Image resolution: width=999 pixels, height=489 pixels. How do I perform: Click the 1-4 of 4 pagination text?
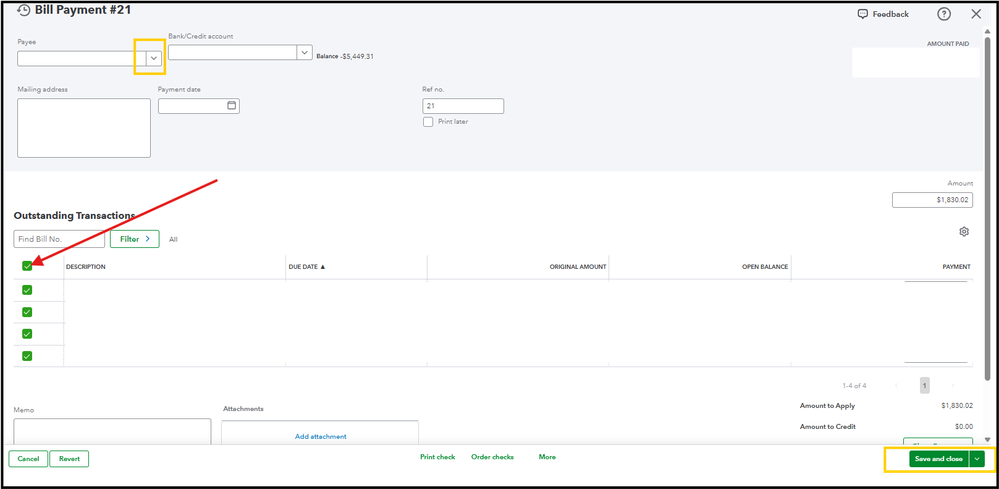(854, 386)
